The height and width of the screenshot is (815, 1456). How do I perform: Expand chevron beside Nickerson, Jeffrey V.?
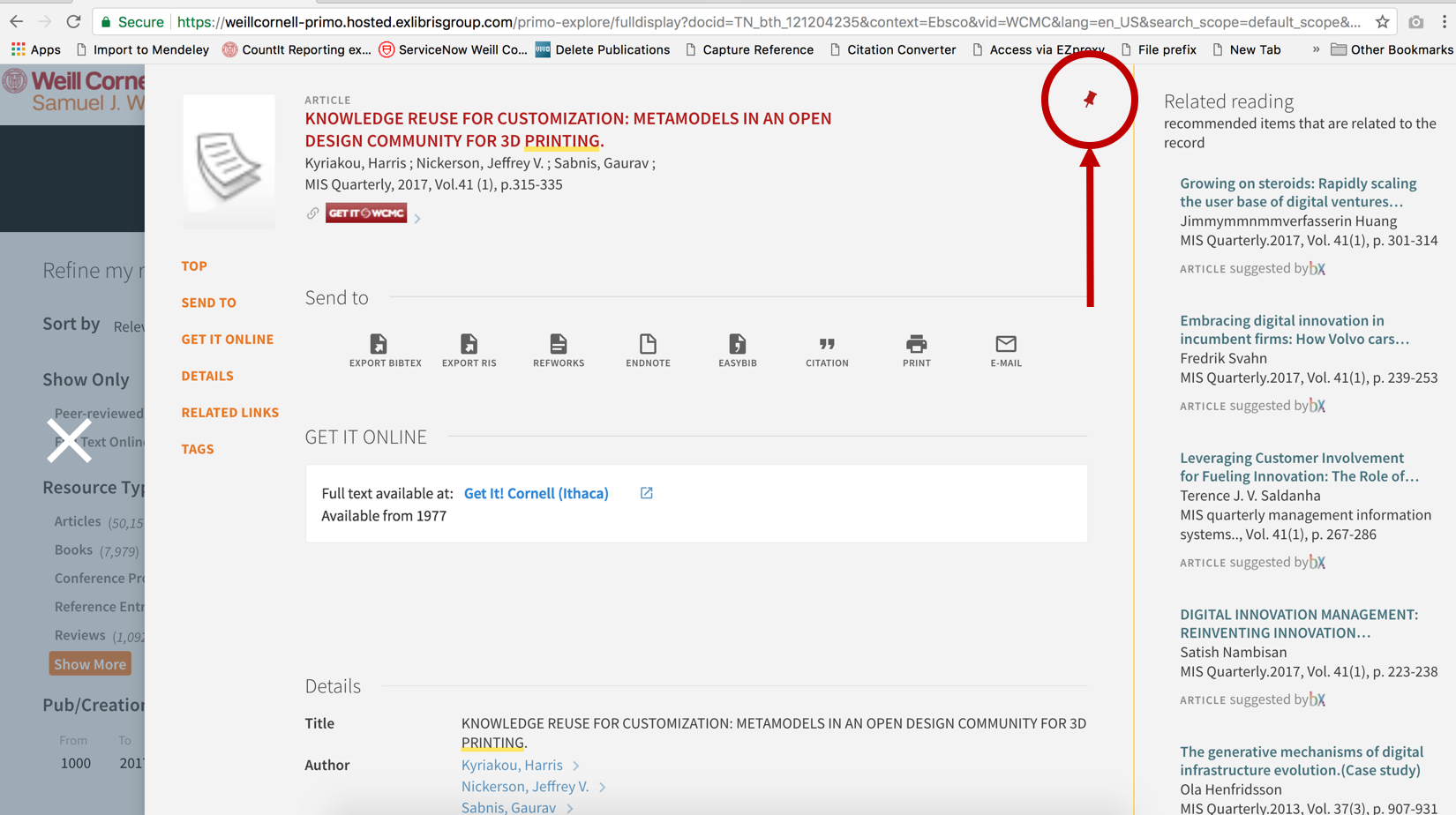coord(603,787)
